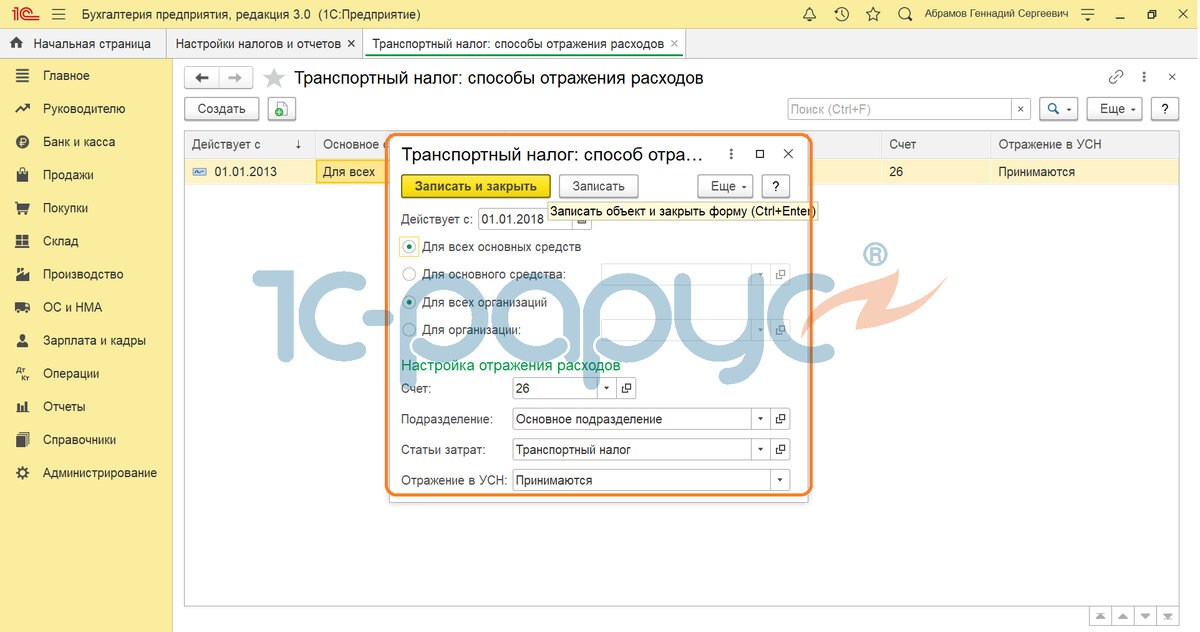
Task: Click the Создать button
Action: click(x=222, y=109)
